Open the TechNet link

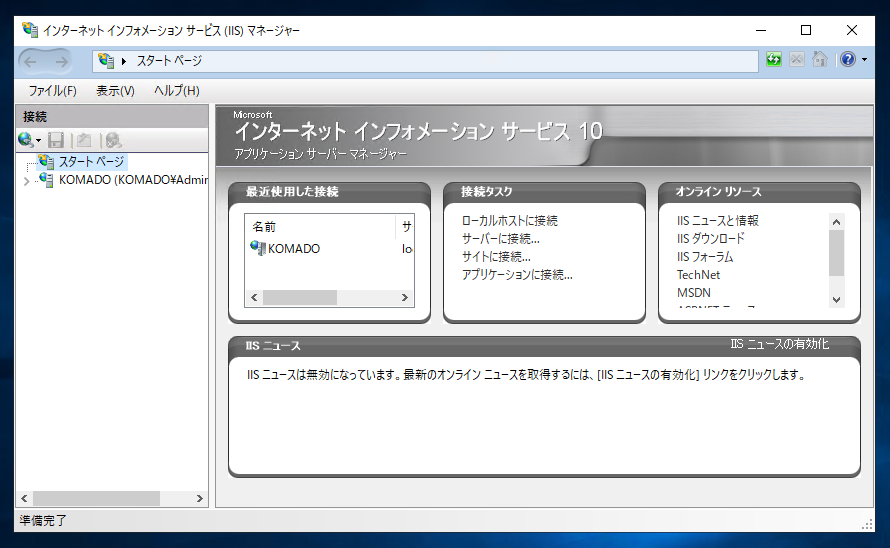coord(698,275)
